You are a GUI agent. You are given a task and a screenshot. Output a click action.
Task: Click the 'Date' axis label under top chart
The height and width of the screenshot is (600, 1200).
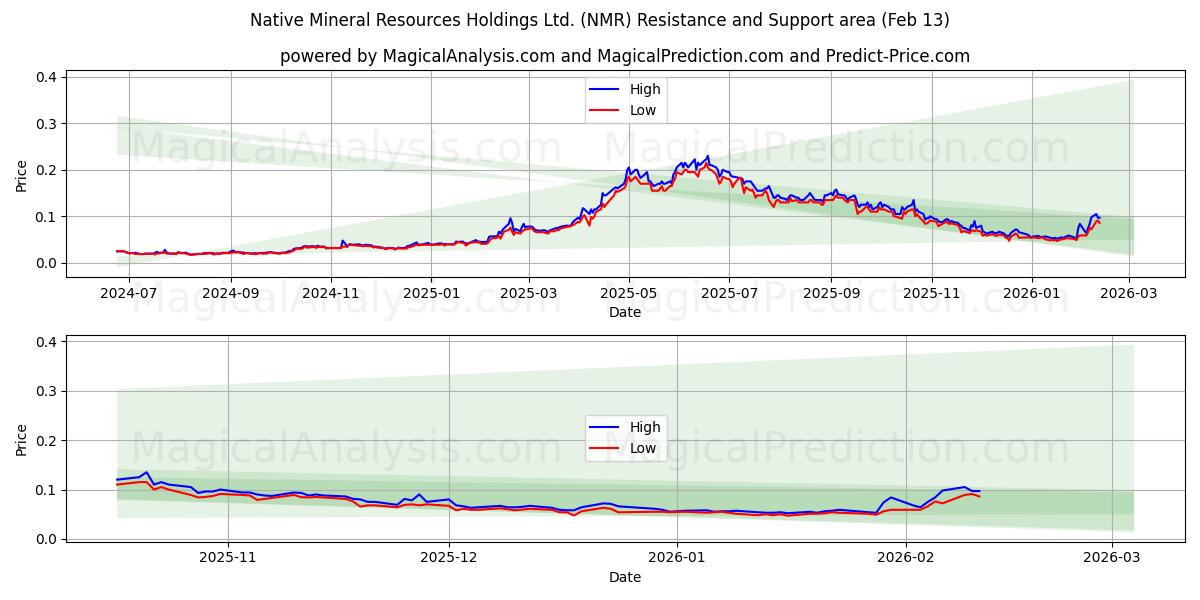[625, 313]
